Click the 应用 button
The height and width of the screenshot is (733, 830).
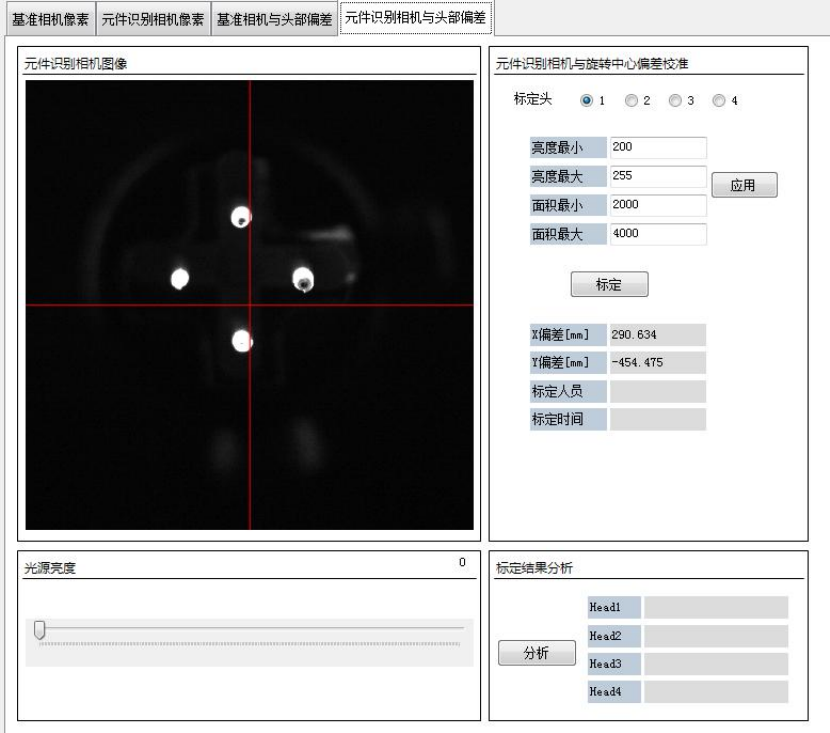point(744,185)
